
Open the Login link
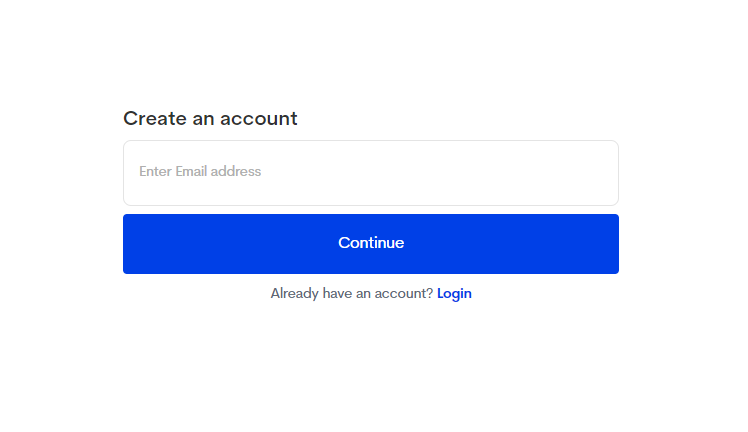(454, 293)
